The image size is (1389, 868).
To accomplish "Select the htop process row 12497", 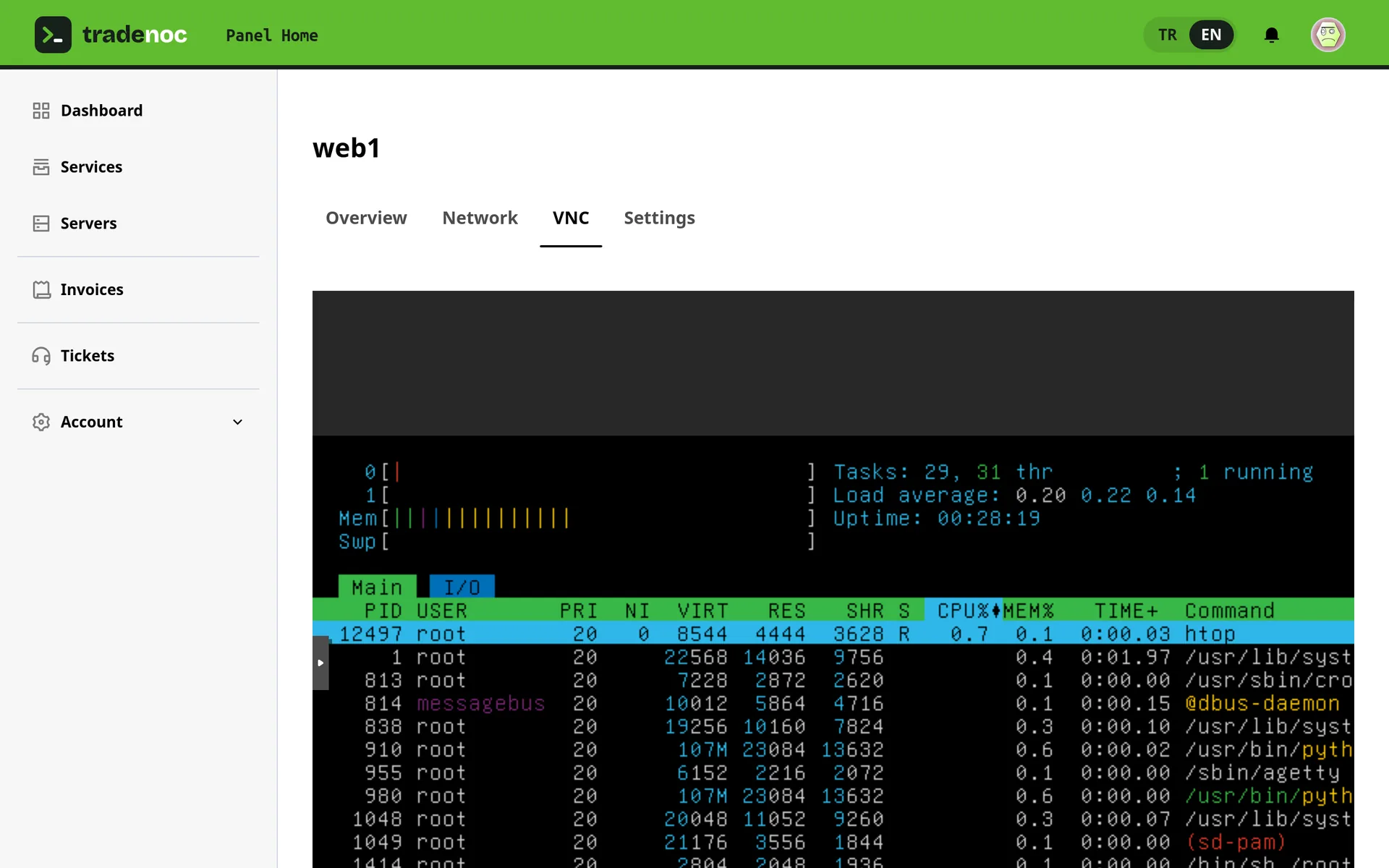I will 833,634.
